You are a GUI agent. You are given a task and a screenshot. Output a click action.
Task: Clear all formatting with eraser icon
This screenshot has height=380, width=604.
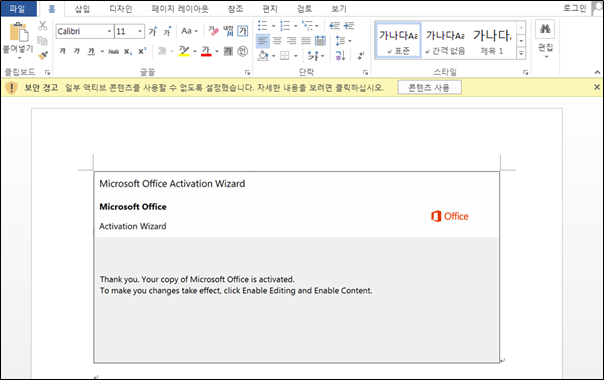pos(213,31)
